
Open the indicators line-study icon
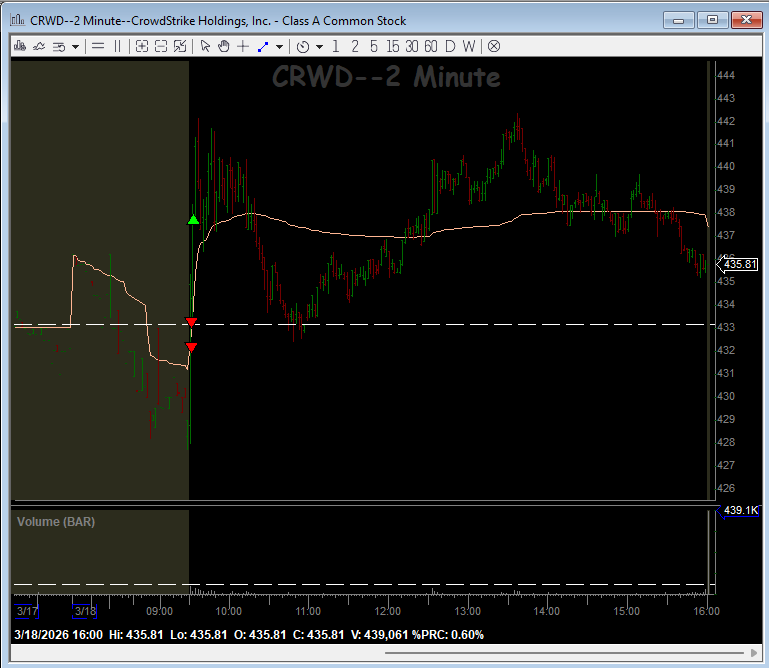pyautogui.click(x=39, y=46)
